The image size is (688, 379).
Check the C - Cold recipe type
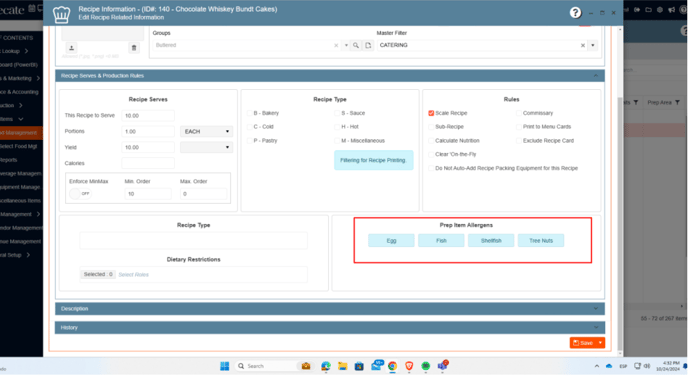pos(249,127)
